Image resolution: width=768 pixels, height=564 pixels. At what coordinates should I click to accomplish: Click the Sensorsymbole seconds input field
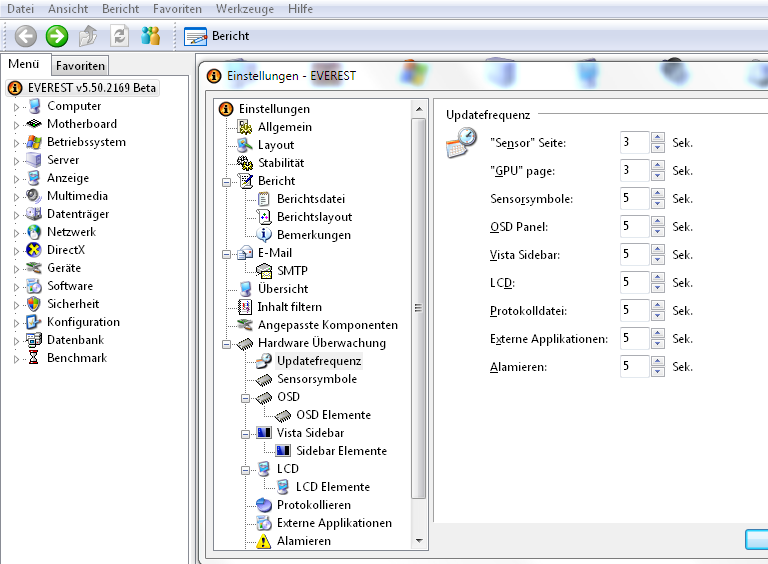635,198
